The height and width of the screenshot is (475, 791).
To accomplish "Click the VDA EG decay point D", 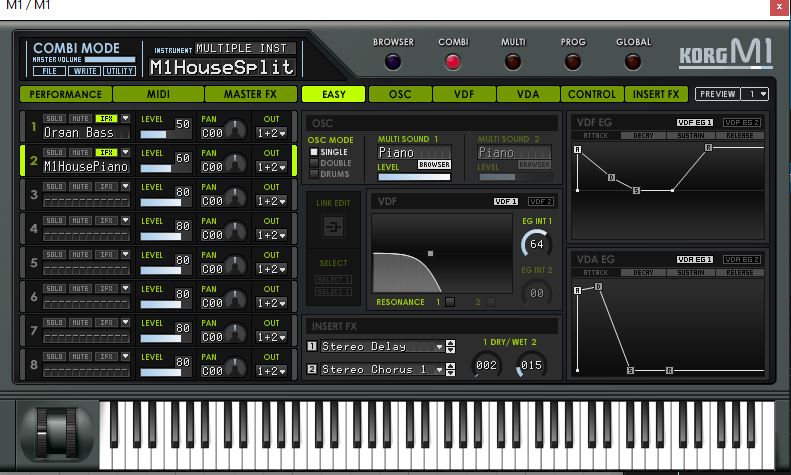I will pos(598,286).
